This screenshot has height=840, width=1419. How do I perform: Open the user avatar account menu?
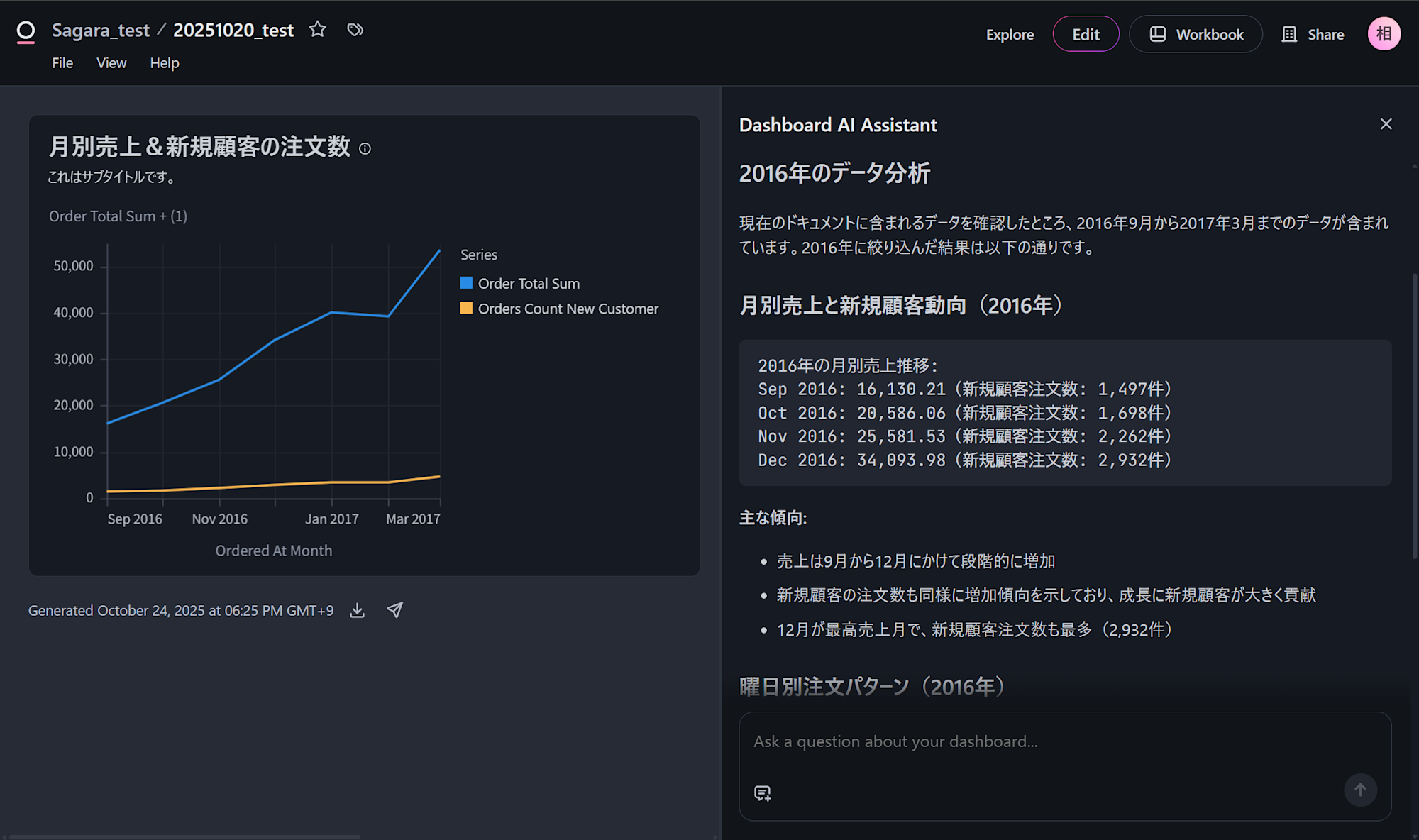(1384, 34)
